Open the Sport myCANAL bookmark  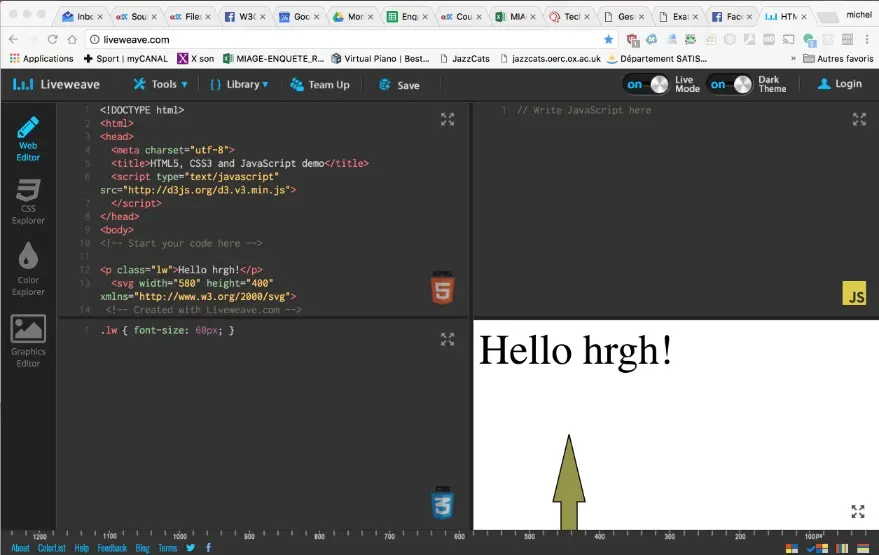coord(126,58)
